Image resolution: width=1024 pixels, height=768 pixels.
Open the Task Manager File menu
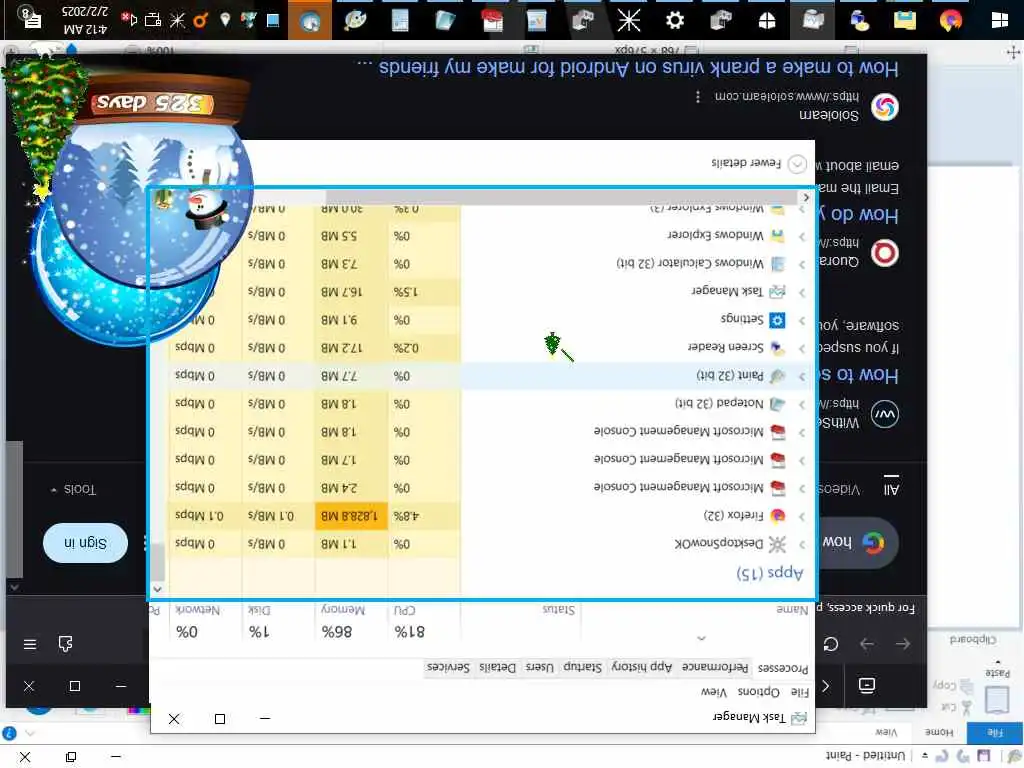(x=799, y=692)
